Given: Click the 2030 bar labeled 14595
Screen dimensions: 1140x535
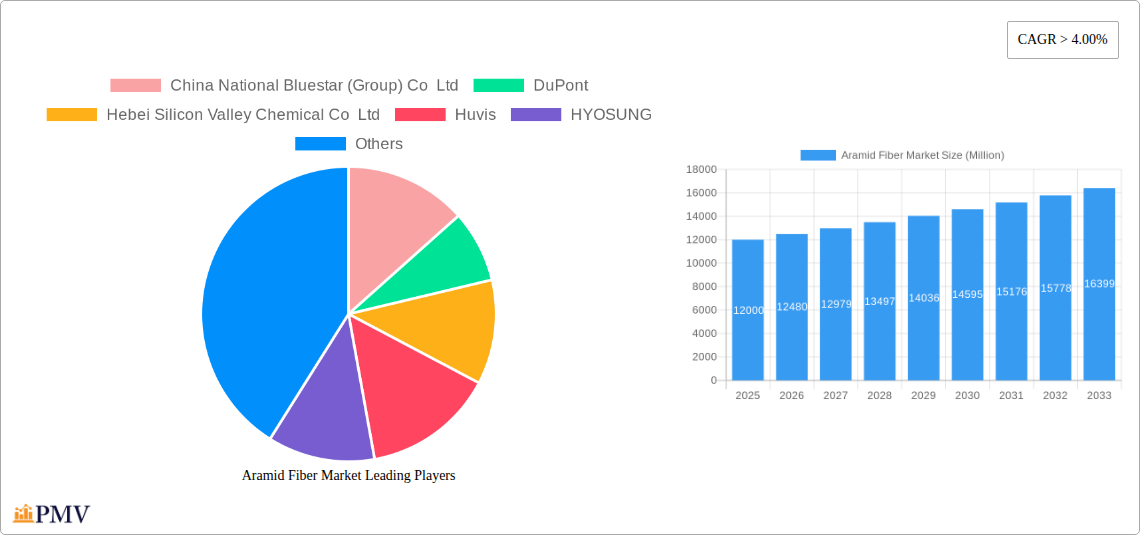Looking at the screenshot, I should point(968,295).
